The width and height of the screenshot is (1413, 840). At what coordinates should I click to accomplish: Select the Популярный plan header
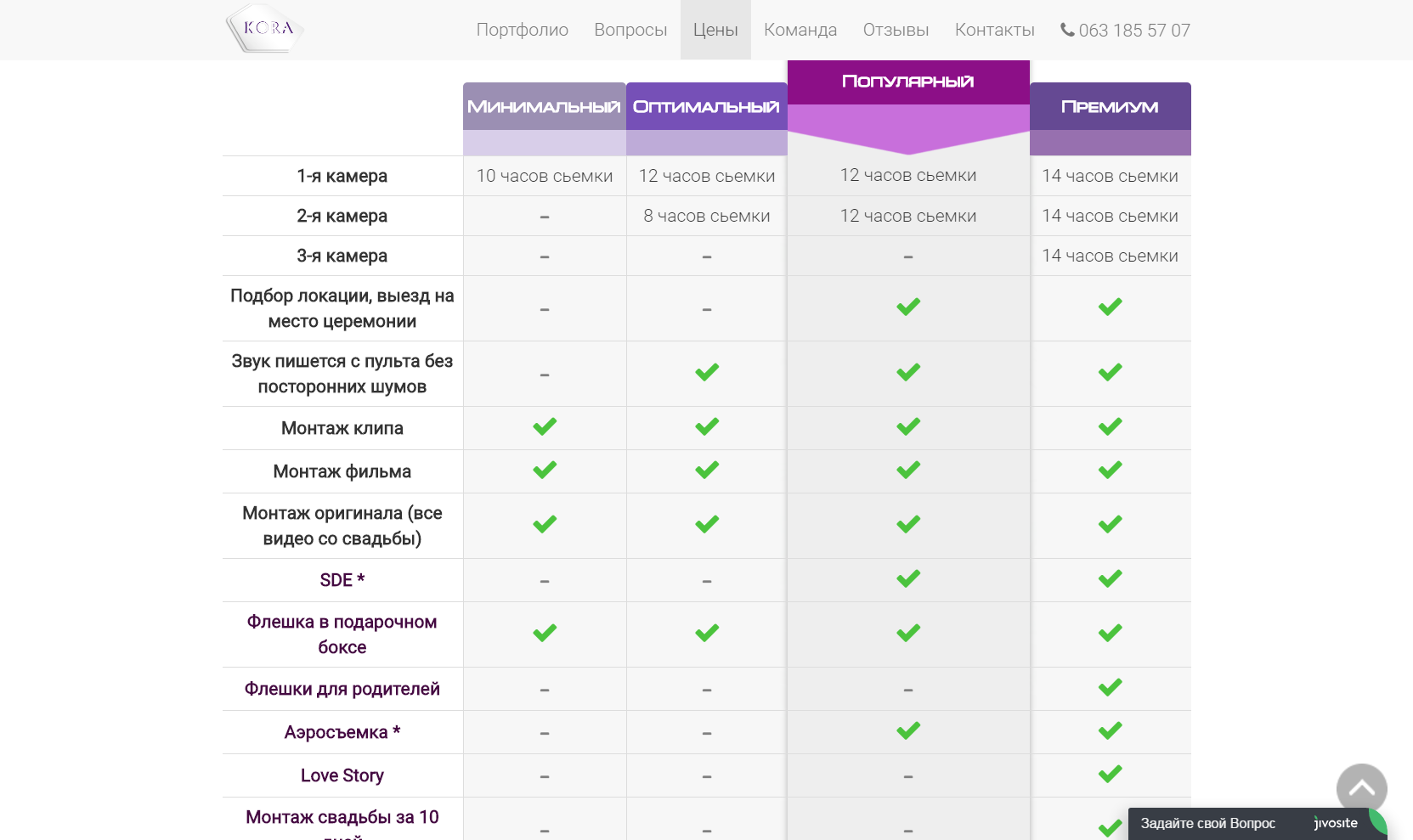(908, 82)
